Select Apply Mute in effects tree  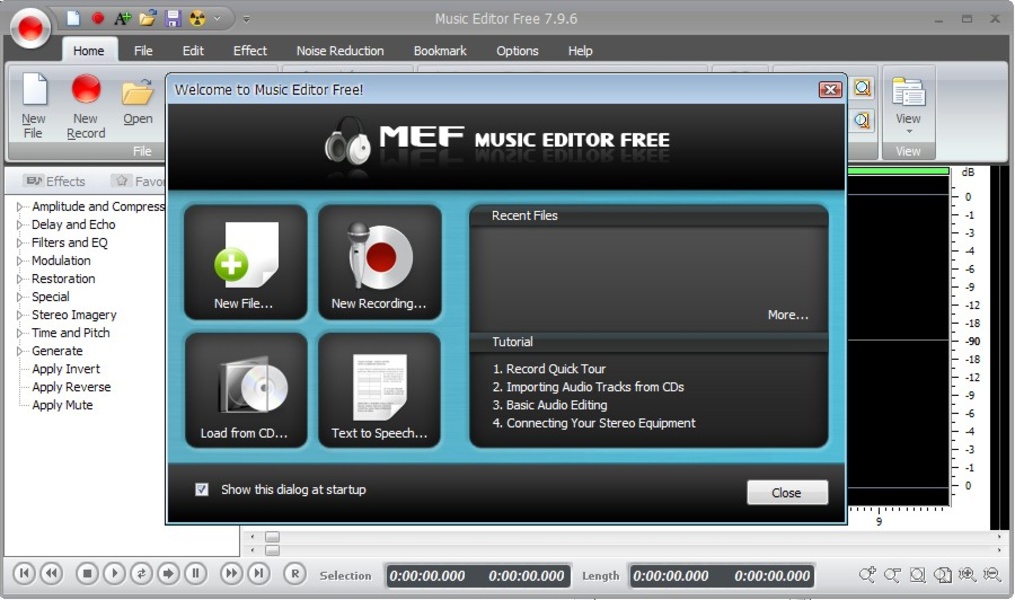point(62,405)
